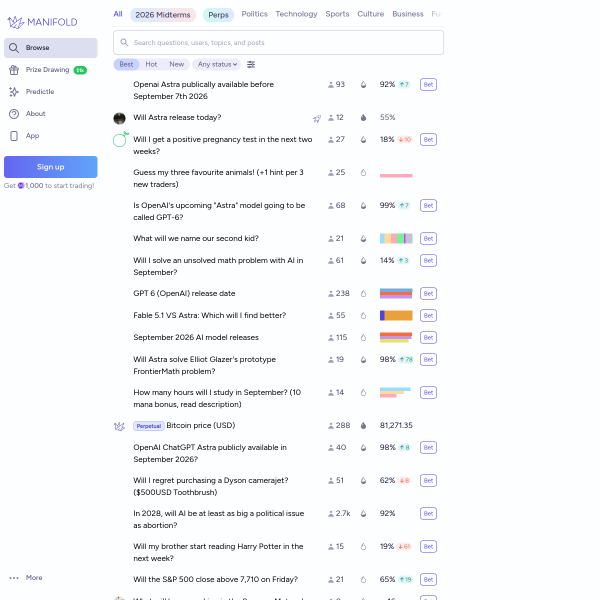Click traders icon on Openai Astra September 7th row

pyautogui.click(x=331, y=85)
